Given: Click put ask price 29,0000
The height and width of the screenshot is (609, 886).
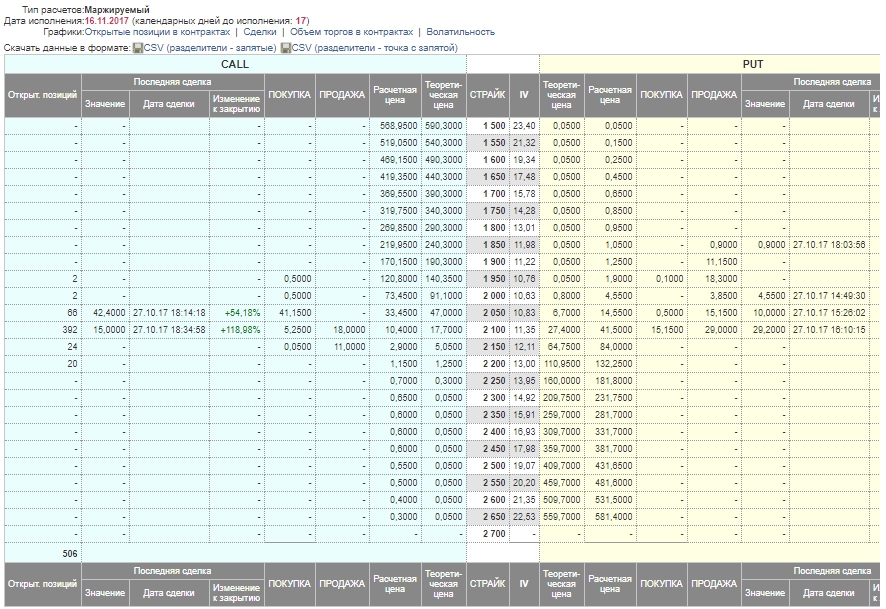Looking at the screenshot, I should coord(721,329).
